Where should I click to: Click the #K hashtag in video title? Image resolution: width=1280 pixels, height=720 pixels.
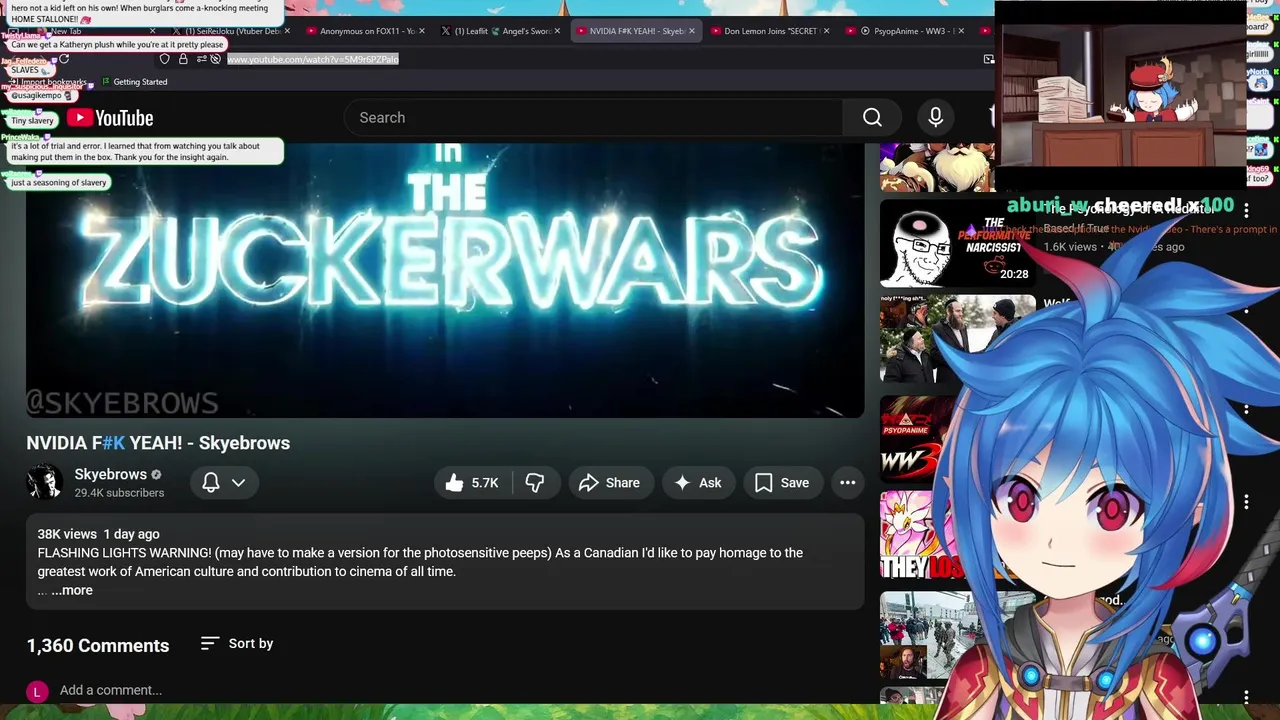tap(113, 443)
